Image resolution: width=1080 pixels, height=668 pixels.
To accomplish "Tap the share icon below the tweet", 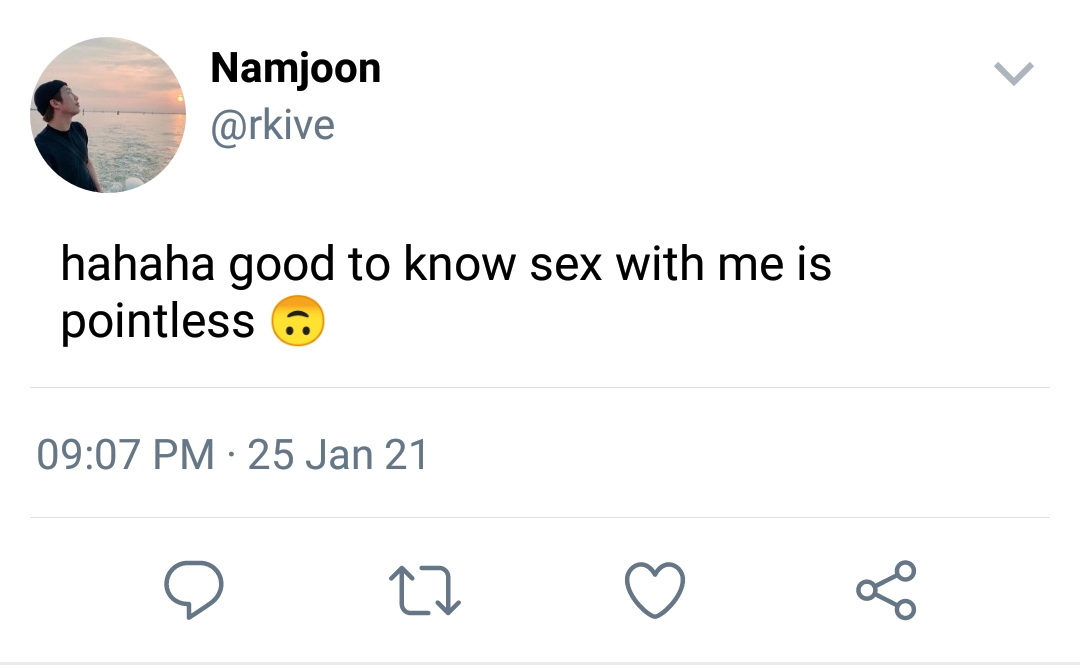I will [886, 590].
